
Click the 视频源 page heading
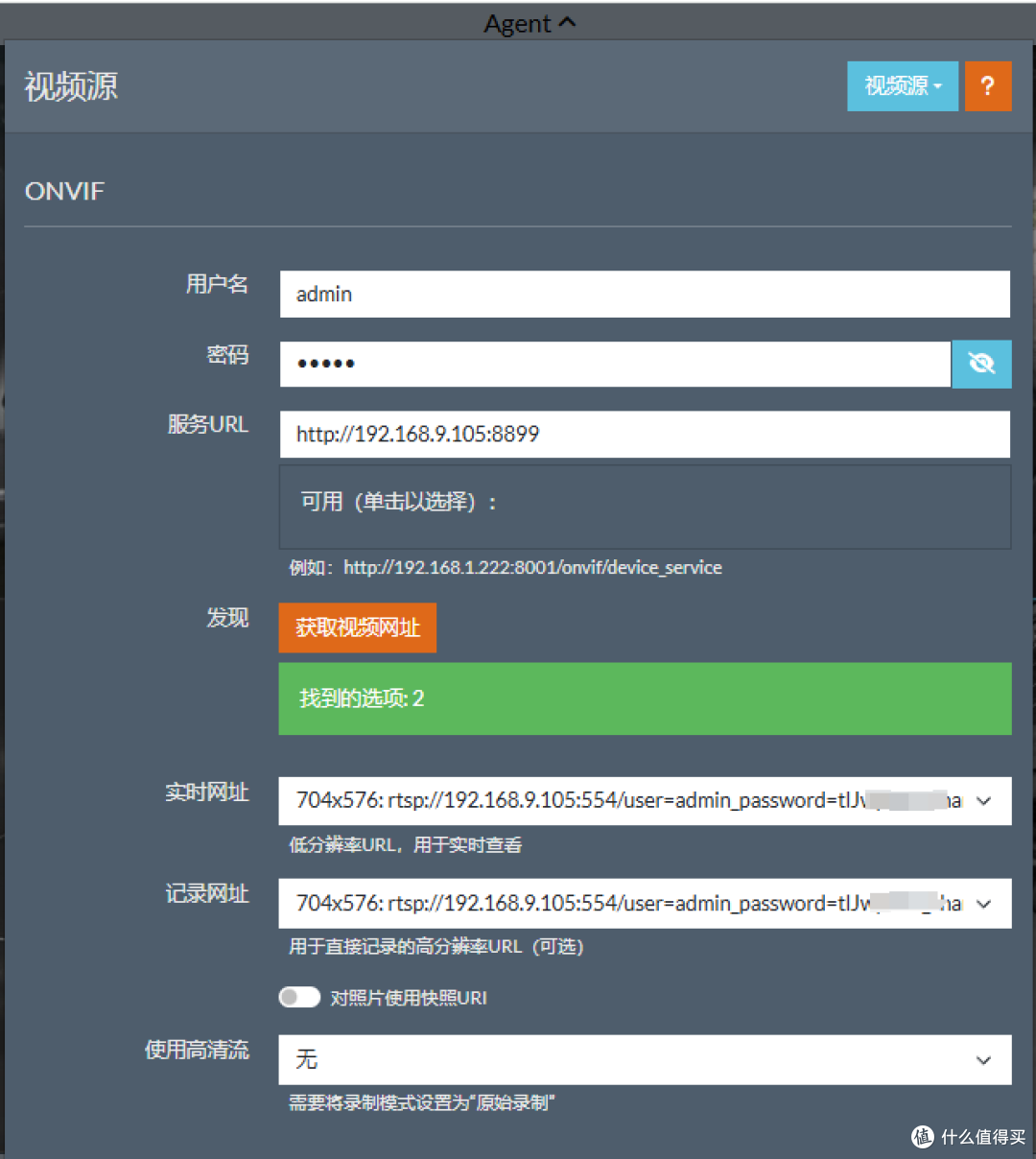coord(70,86)
